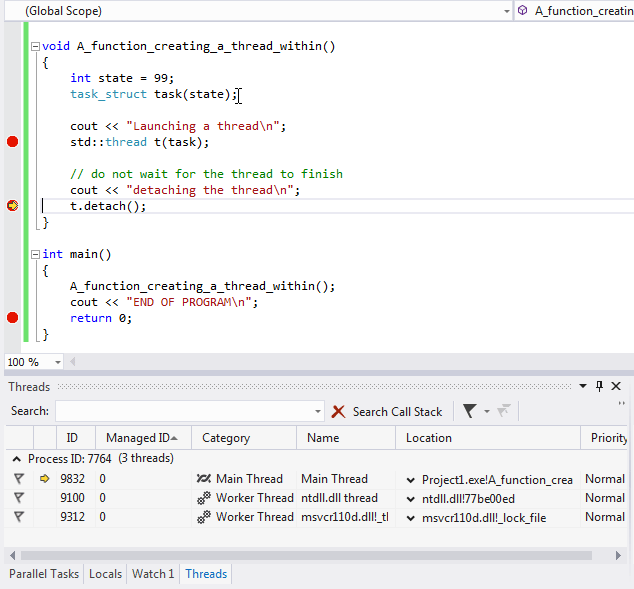The height and width of the screenshot is (589, 634).
Task: Pin the Threads panel with pushpin icon
Action: point(599,386)
